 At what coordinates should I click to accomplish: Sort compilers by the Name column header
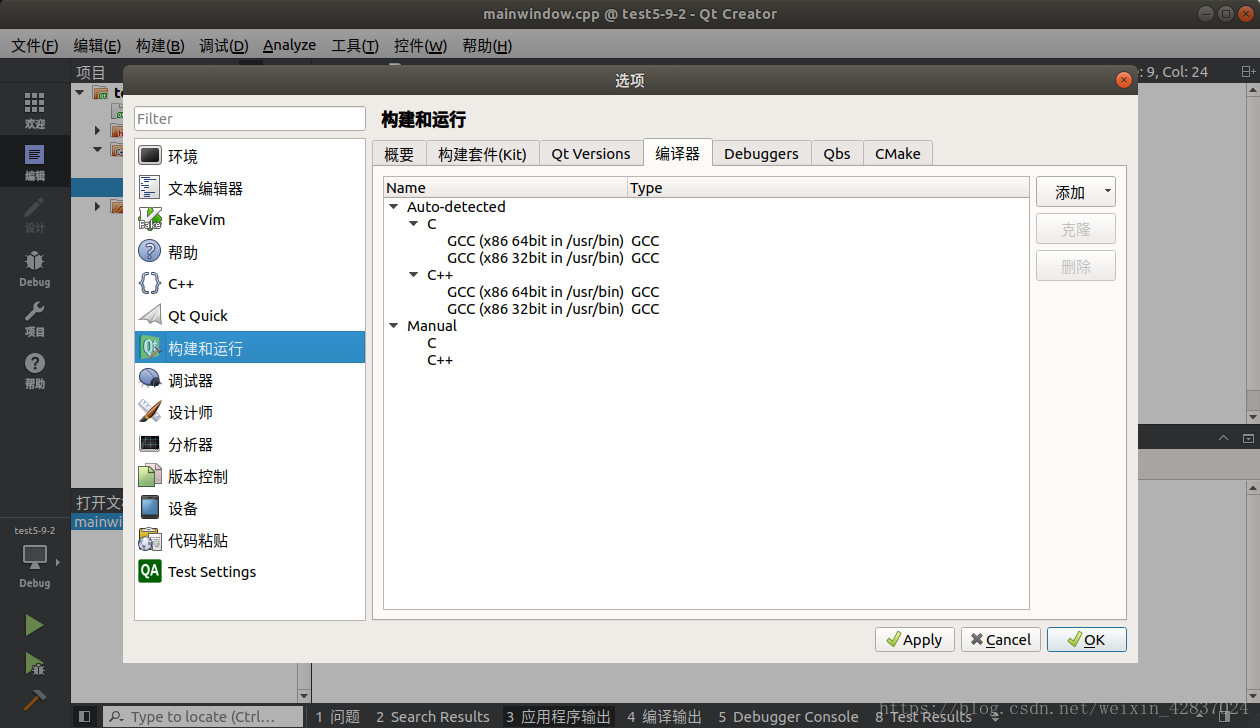(506, 188)
